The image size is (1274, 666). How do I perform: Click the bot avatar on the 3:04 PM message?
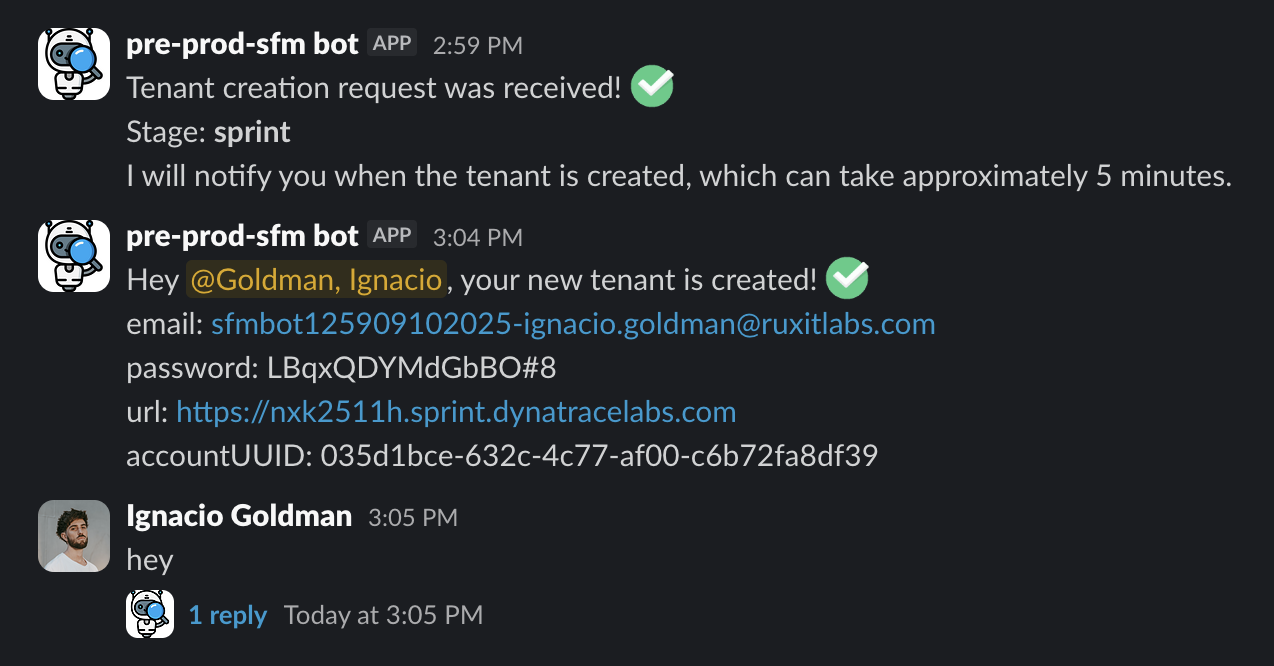[74, 256]
